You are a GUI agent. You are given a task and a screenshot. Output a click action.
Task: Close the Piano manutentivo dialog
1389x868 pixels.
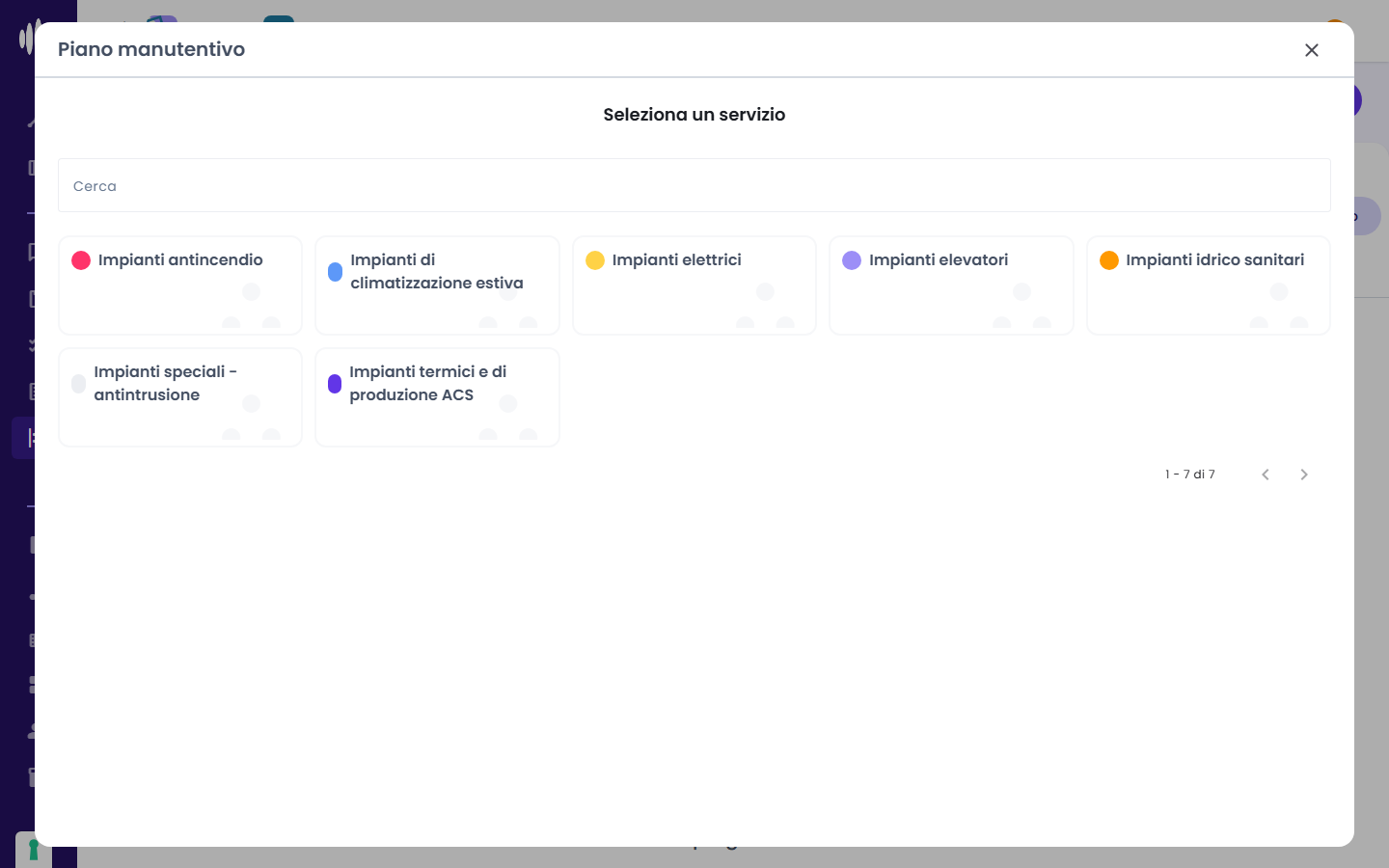point(1311,50)
